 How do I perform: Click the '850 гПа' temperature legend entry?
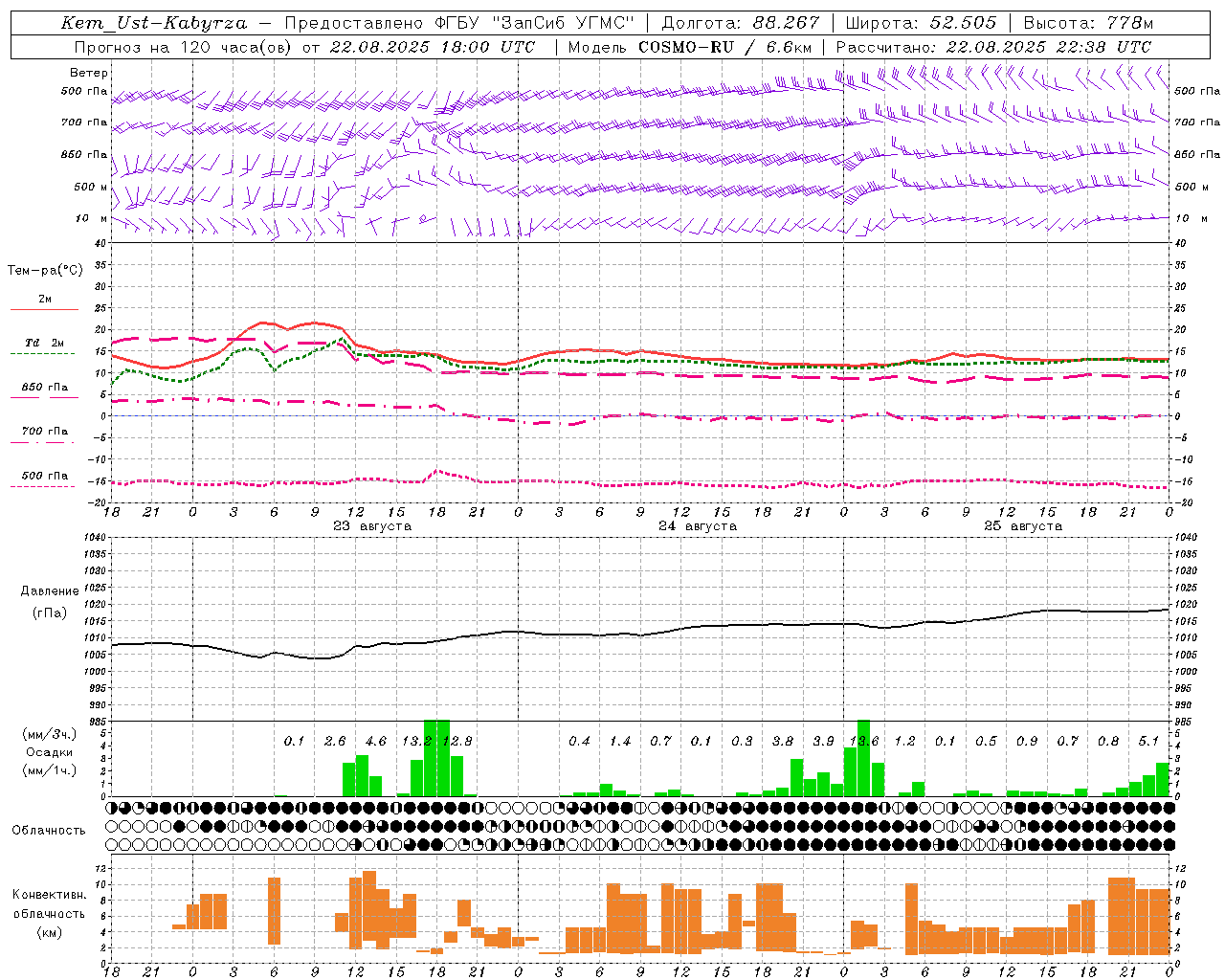click(45, 388)
